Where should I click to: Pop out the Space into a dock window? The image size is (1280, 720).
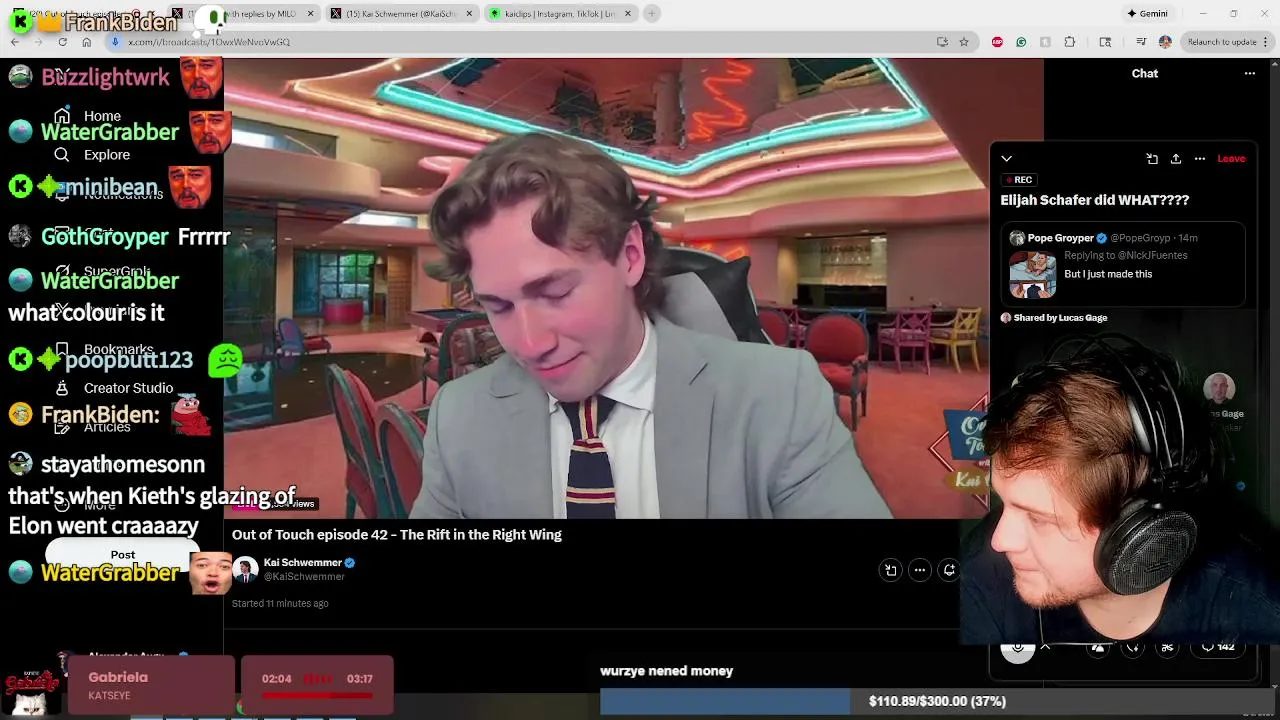[x=1152, y=159]
